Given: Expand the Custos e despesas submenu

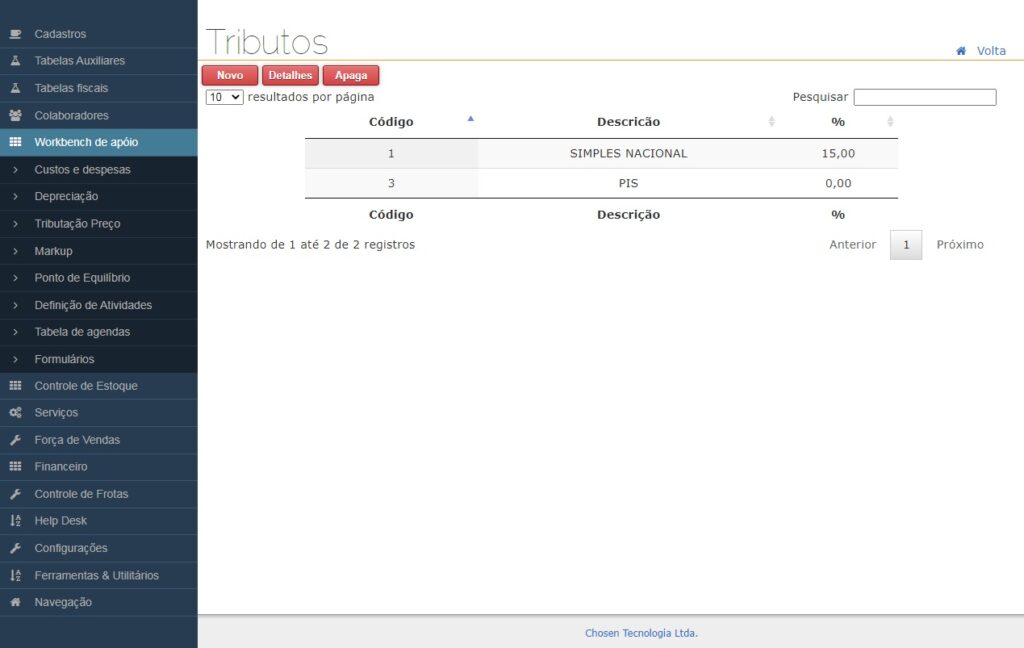Looking at the screenshot, I should pos(82,170).
